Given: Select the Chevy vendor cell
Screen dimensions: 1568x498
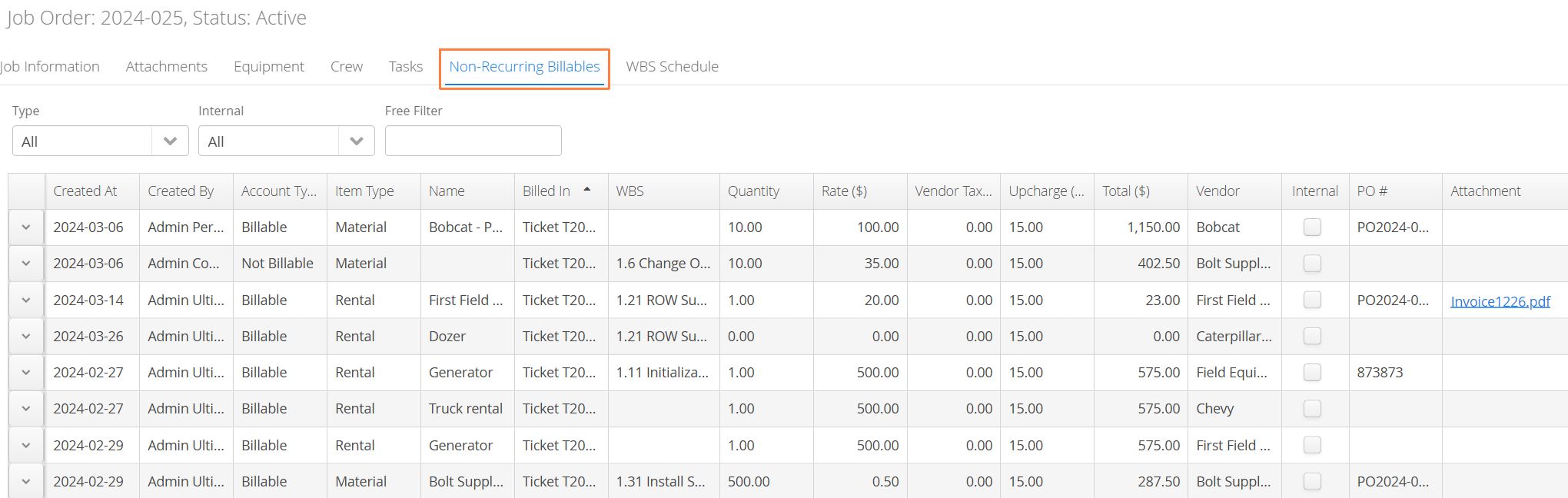Looking at the screenshot, I should 1234,408.
